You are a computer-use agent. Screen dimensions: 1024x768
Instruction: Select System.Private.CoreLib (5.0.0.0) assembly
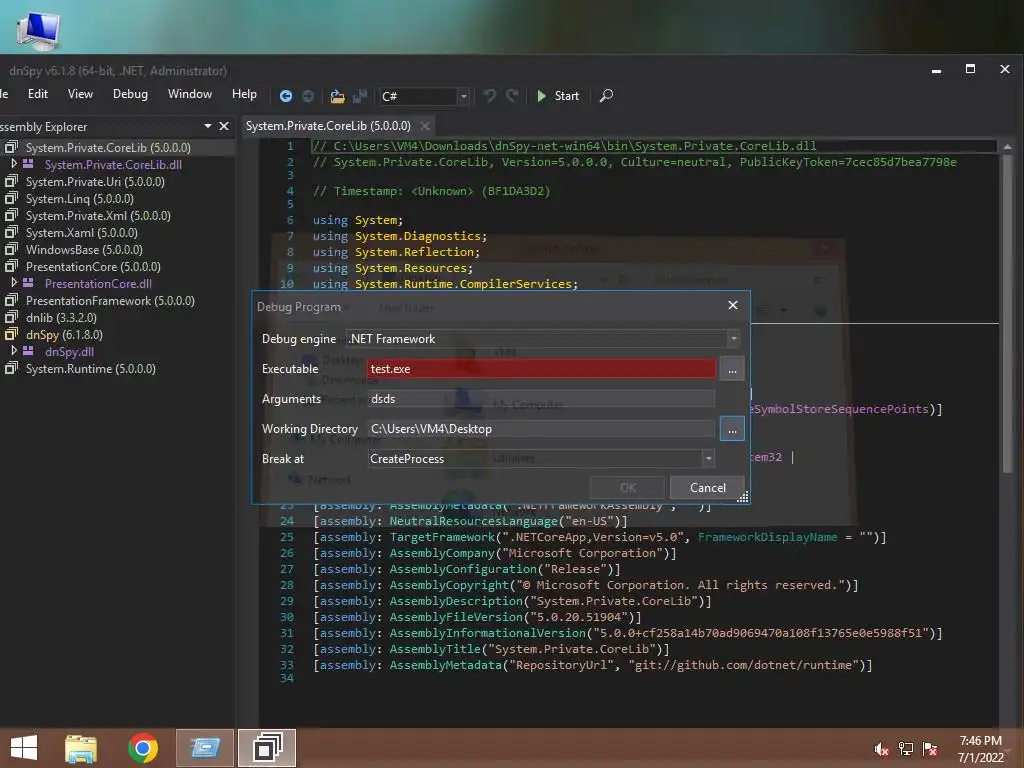point(108,148)
